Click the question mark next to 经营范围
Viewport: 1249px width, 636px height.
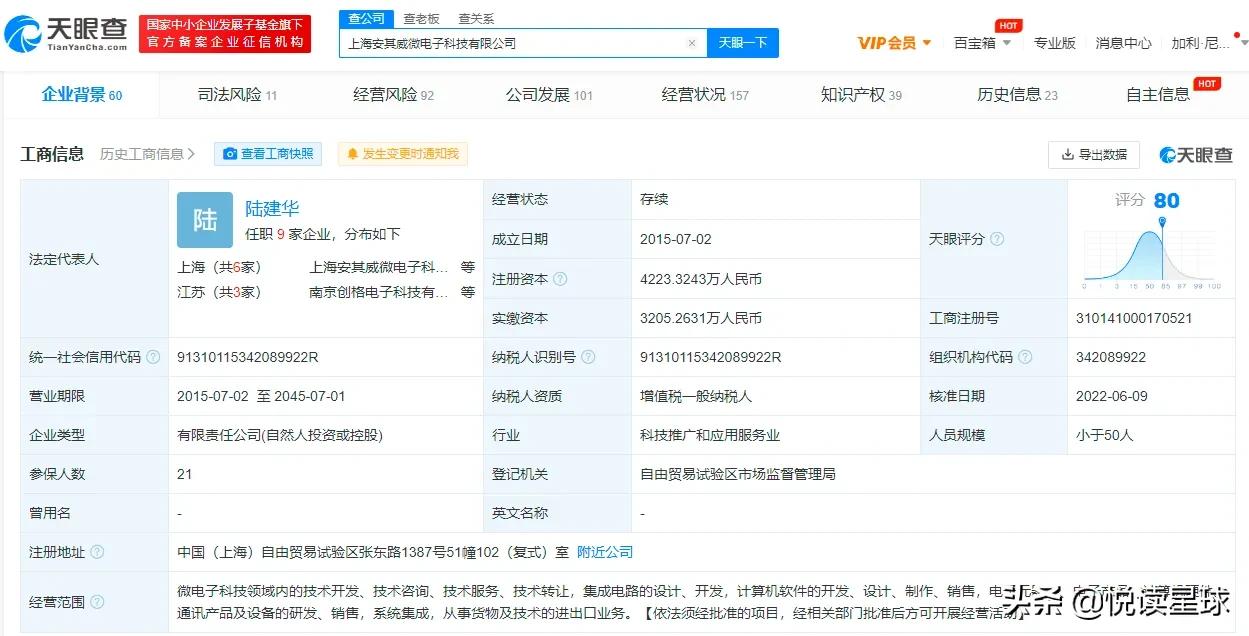96,602
